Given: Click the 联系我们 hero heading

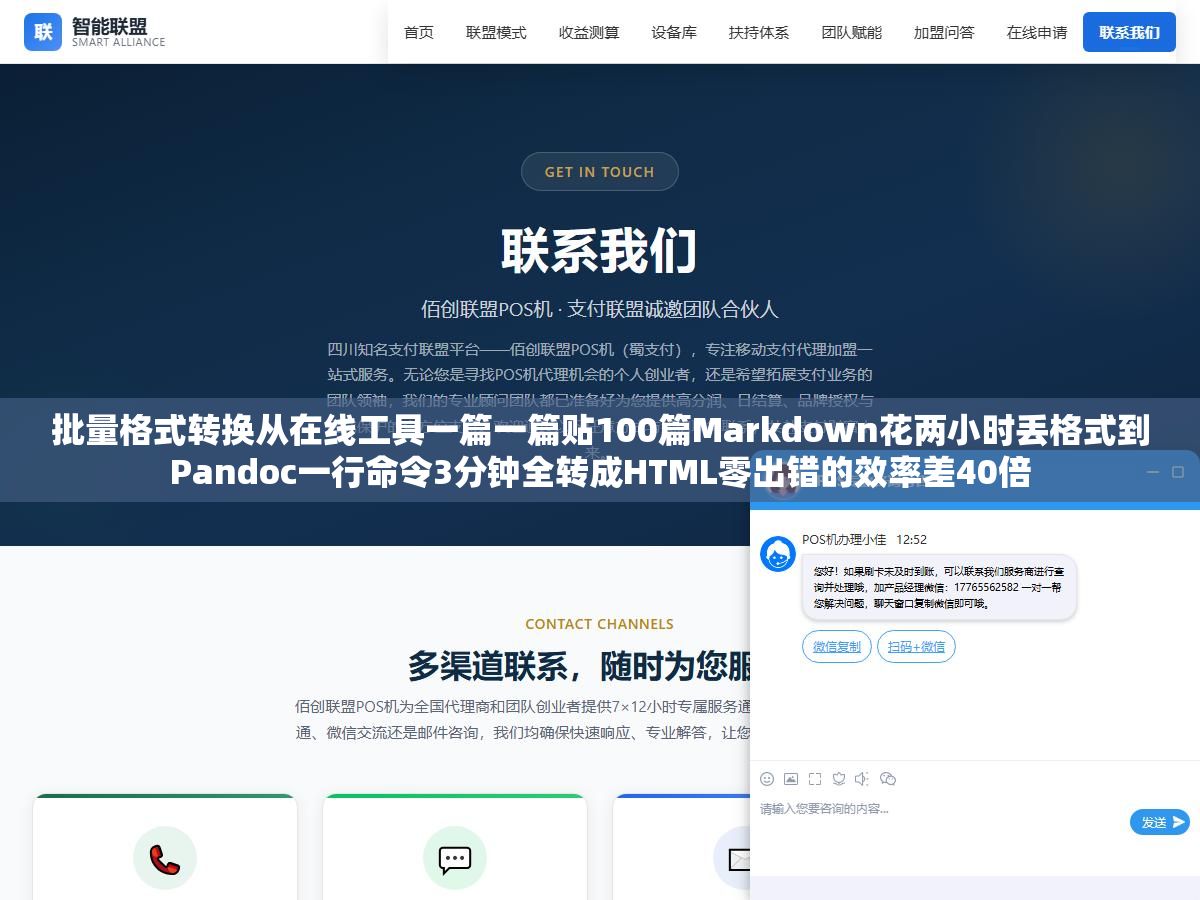Looking at the screenshot, I should point(600,250).
